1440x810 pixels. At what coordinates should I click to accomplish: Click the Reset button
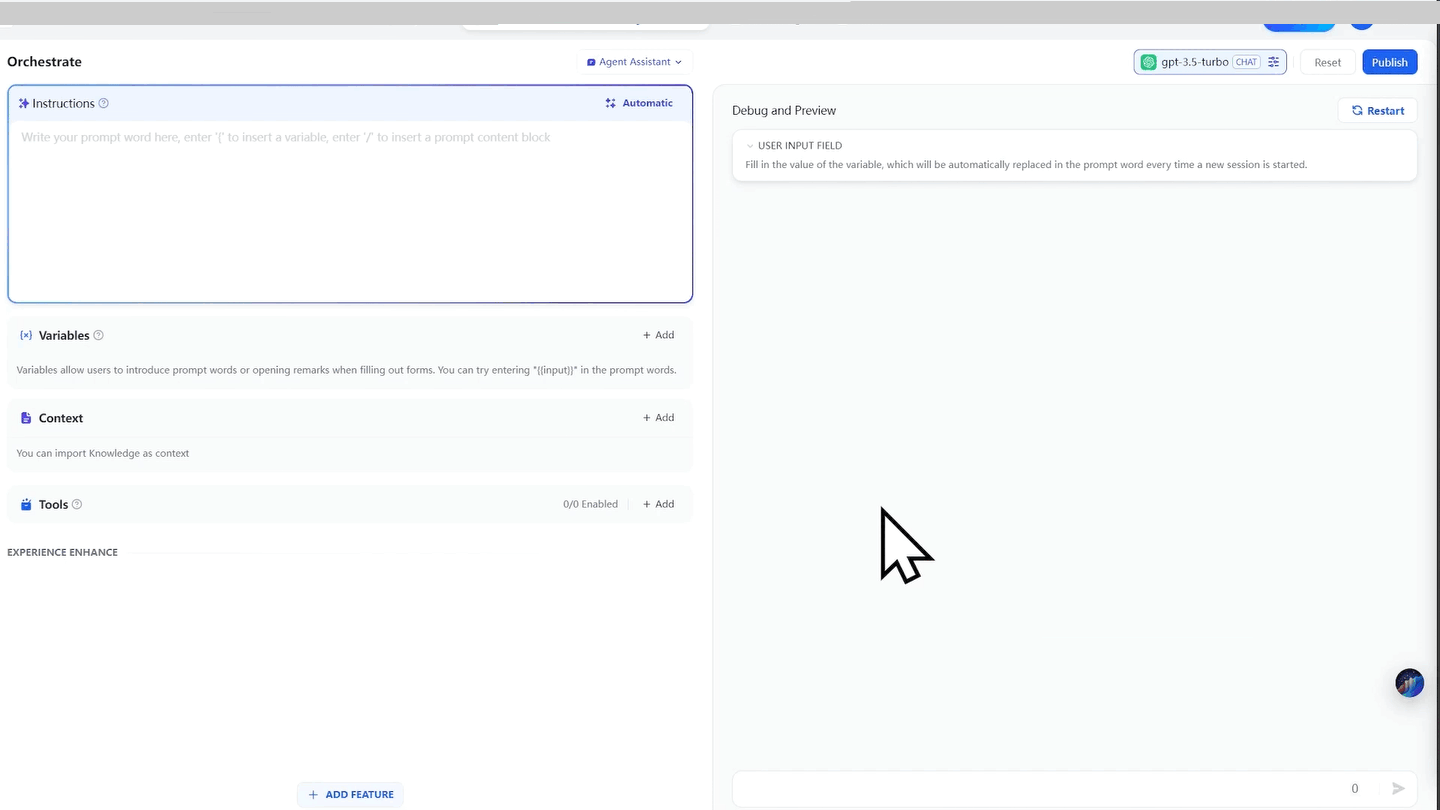coord(1327,62)
